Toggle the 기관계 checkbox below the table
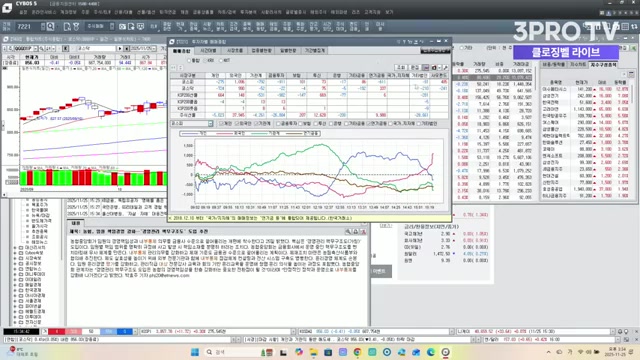640x360 pixels. 256,123
